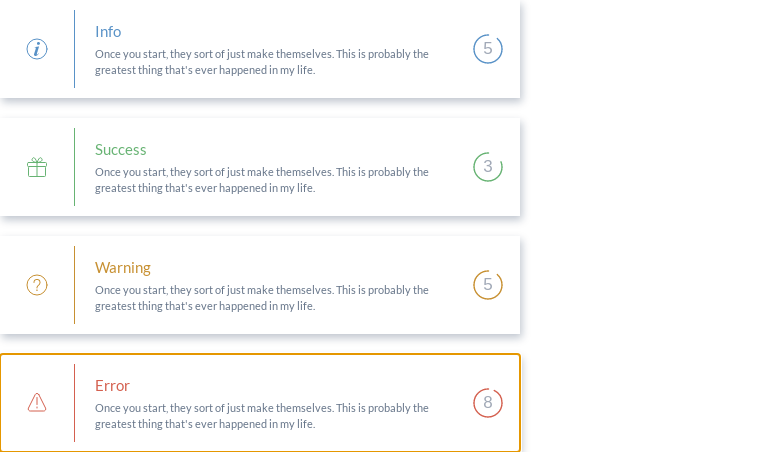Select the Success notification title
Screen dimensions: 768x452
121,150
